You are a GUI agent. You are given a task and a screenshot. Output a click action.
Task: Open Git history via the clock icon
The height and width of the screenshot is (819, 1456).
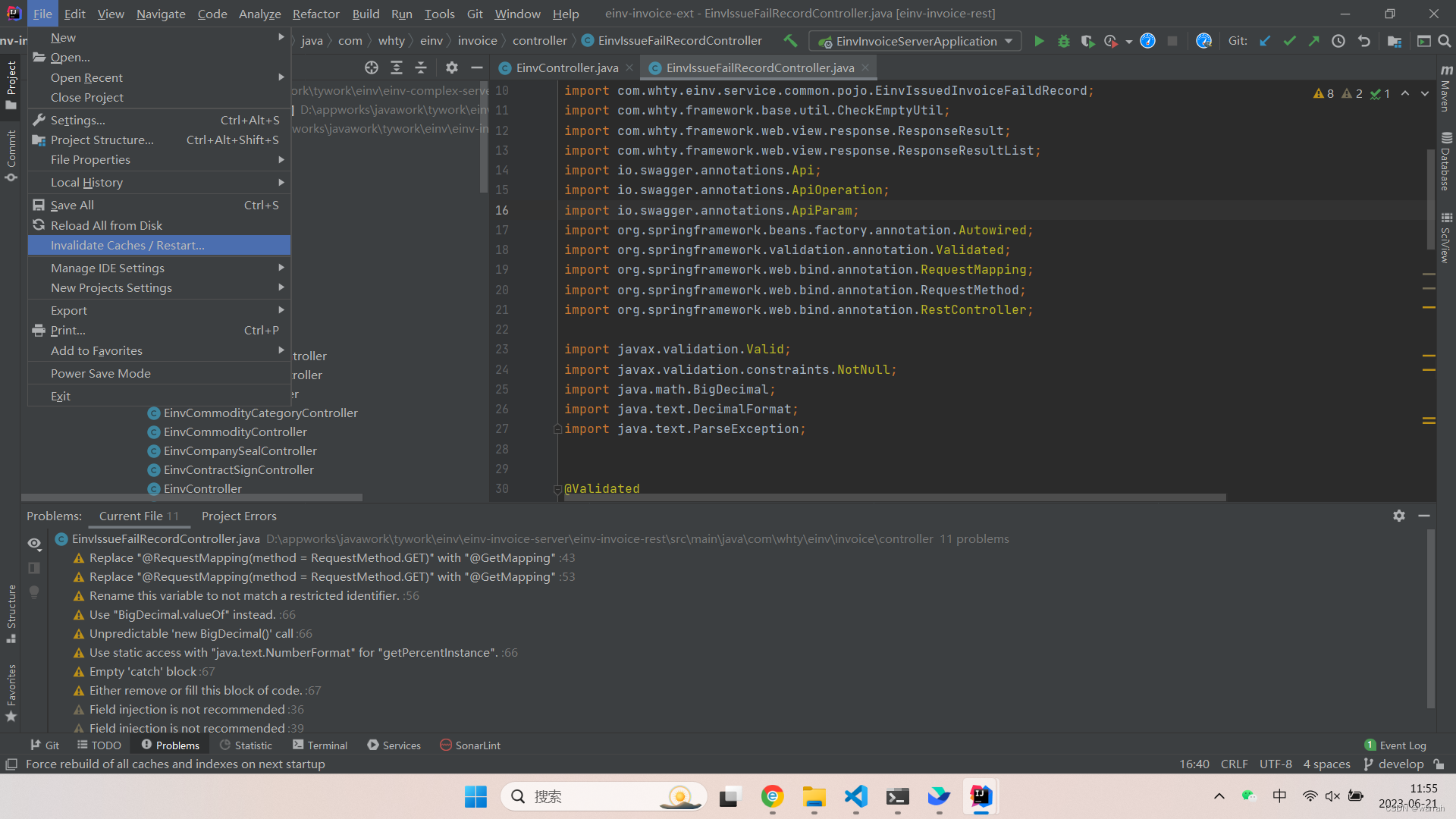[x=1338, y=41]
